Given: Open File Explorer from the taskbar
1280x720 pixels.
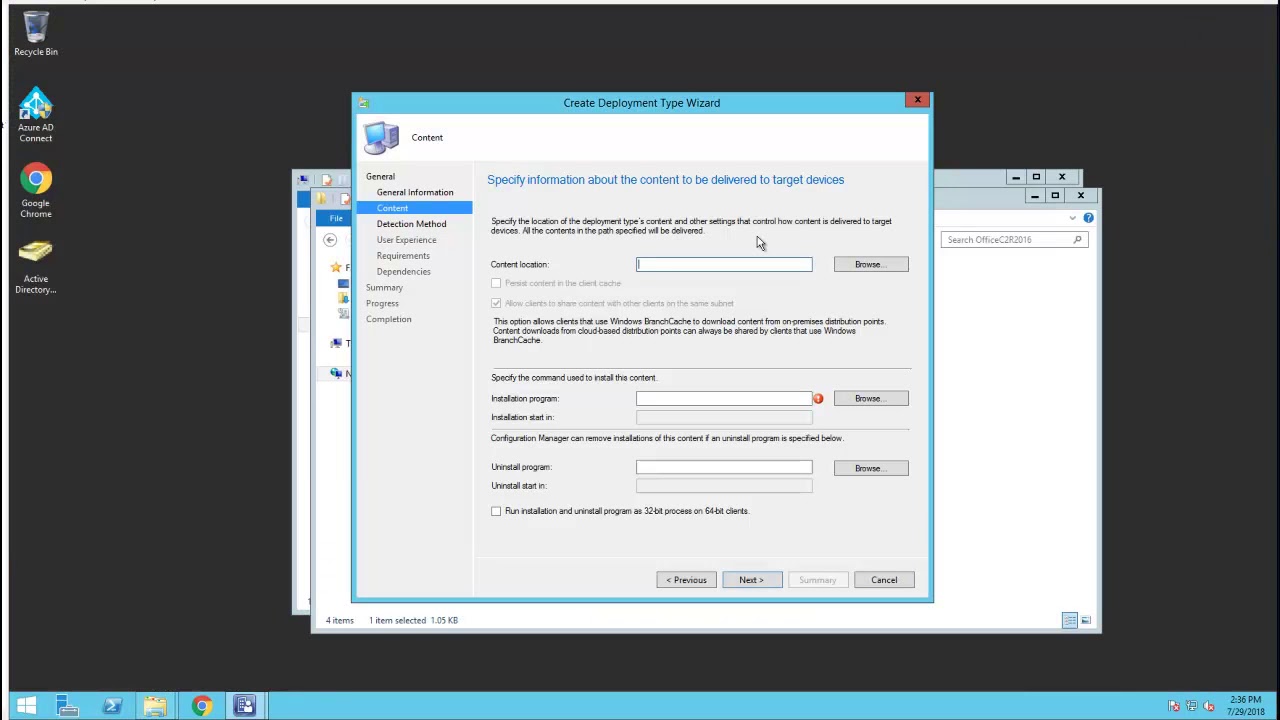Looking at the screenshot, I should 155,706.
